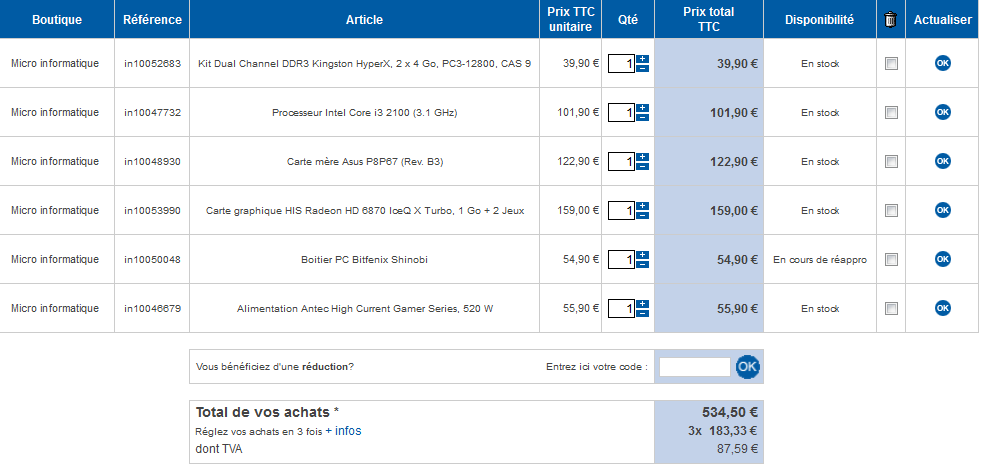Decrease quantity of HIS Radeon graphics card
982x465 pixels.
tap(642, 216)
